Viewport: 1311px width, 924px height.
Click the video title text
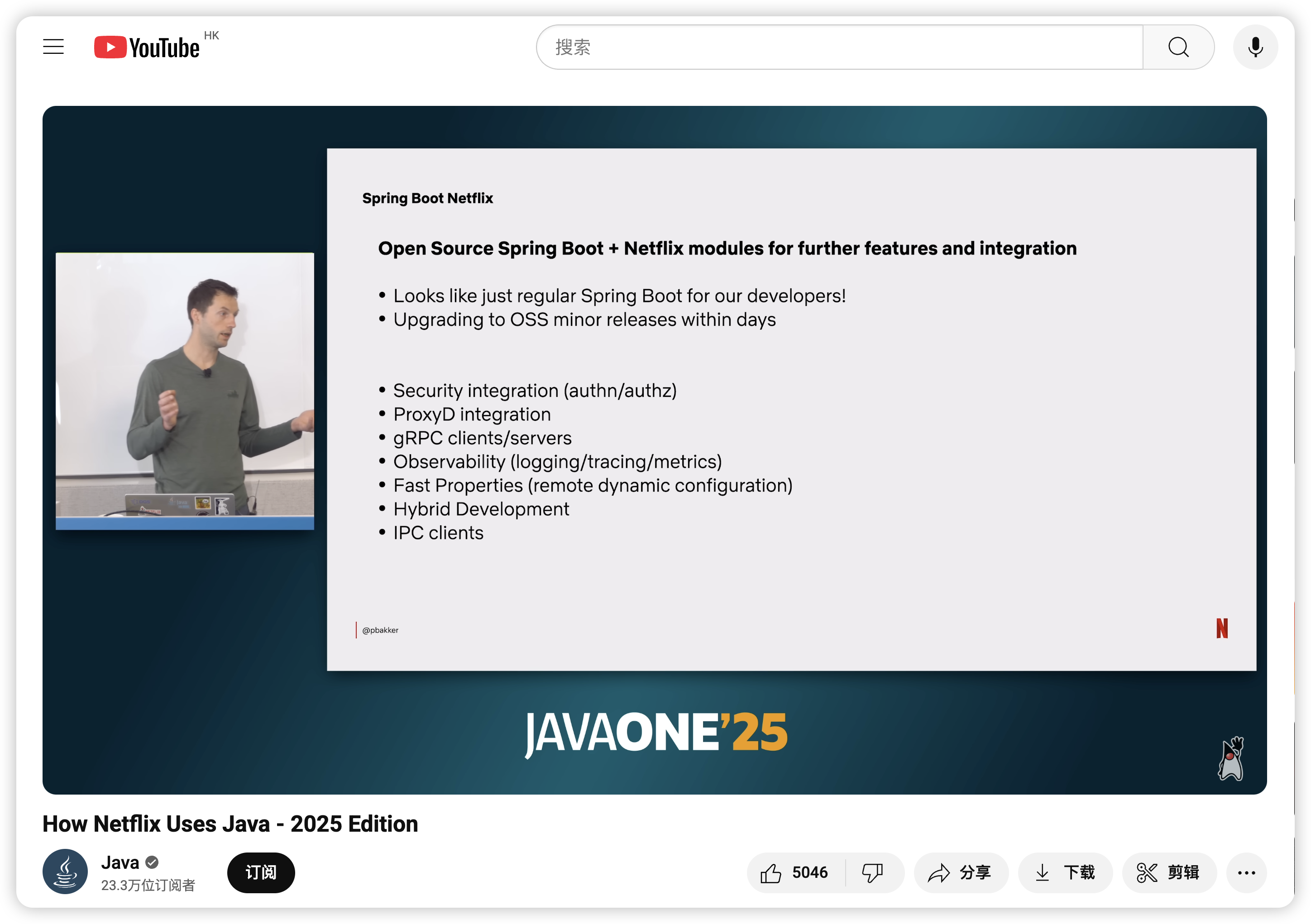click(230, 824)
